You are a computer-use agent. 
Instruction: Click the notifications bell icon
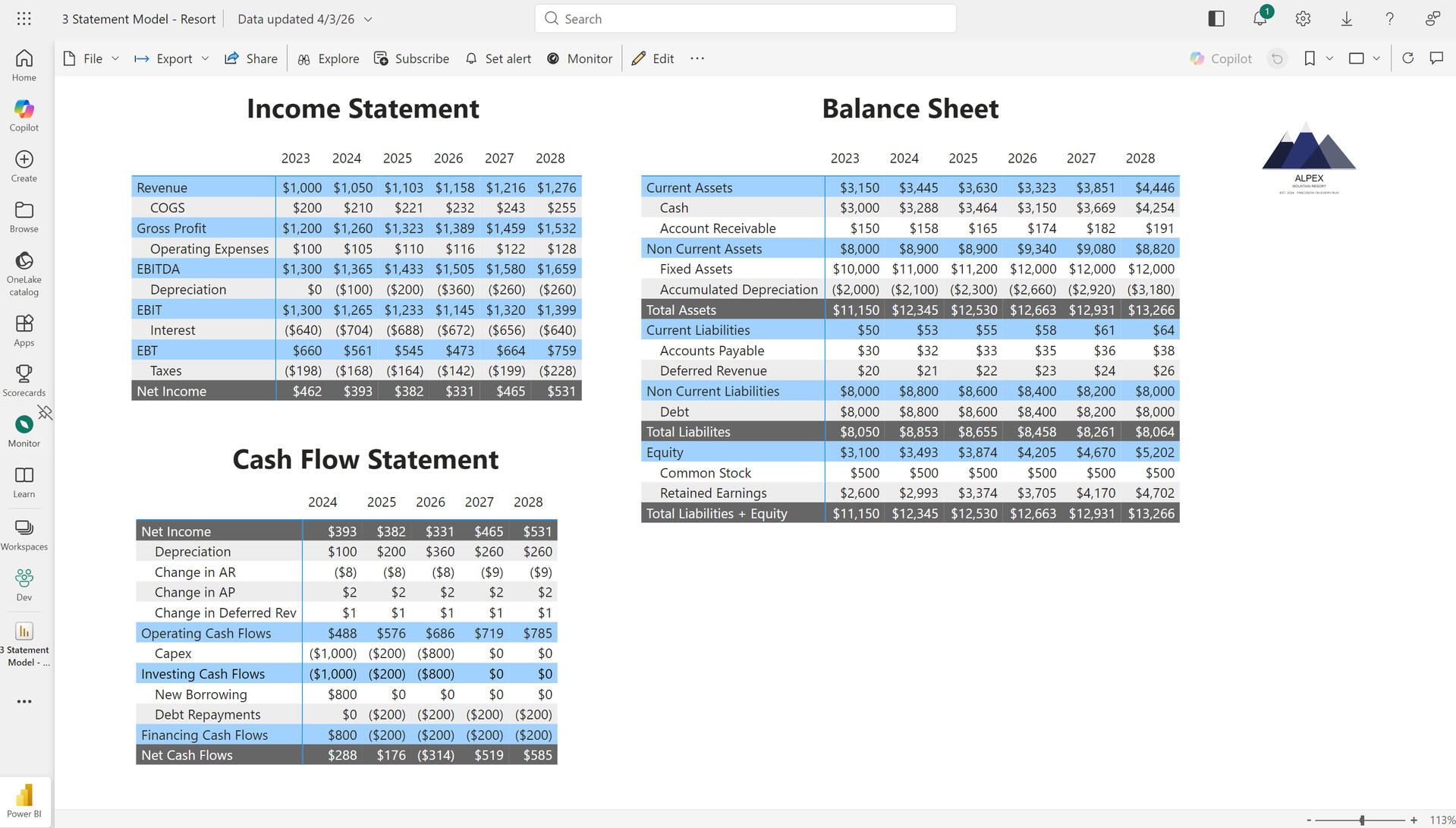(1259, 19)
